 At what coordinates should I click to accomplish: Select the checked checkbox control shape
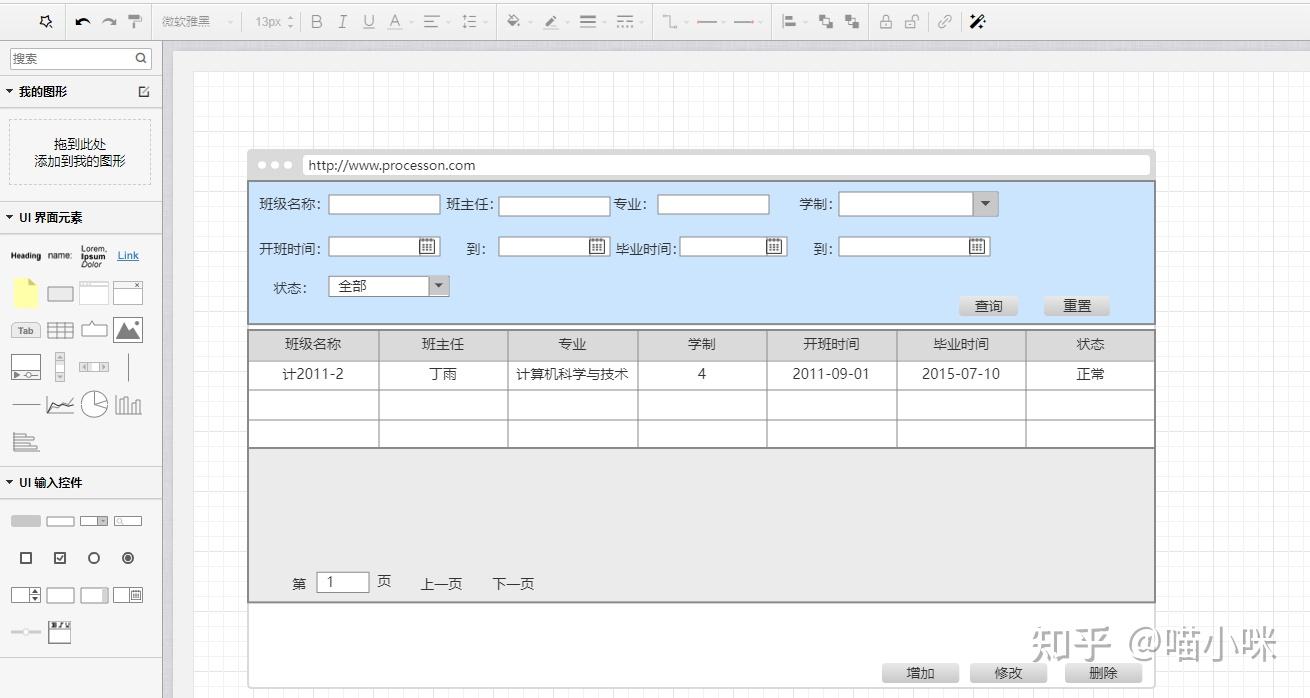(60, 558)
